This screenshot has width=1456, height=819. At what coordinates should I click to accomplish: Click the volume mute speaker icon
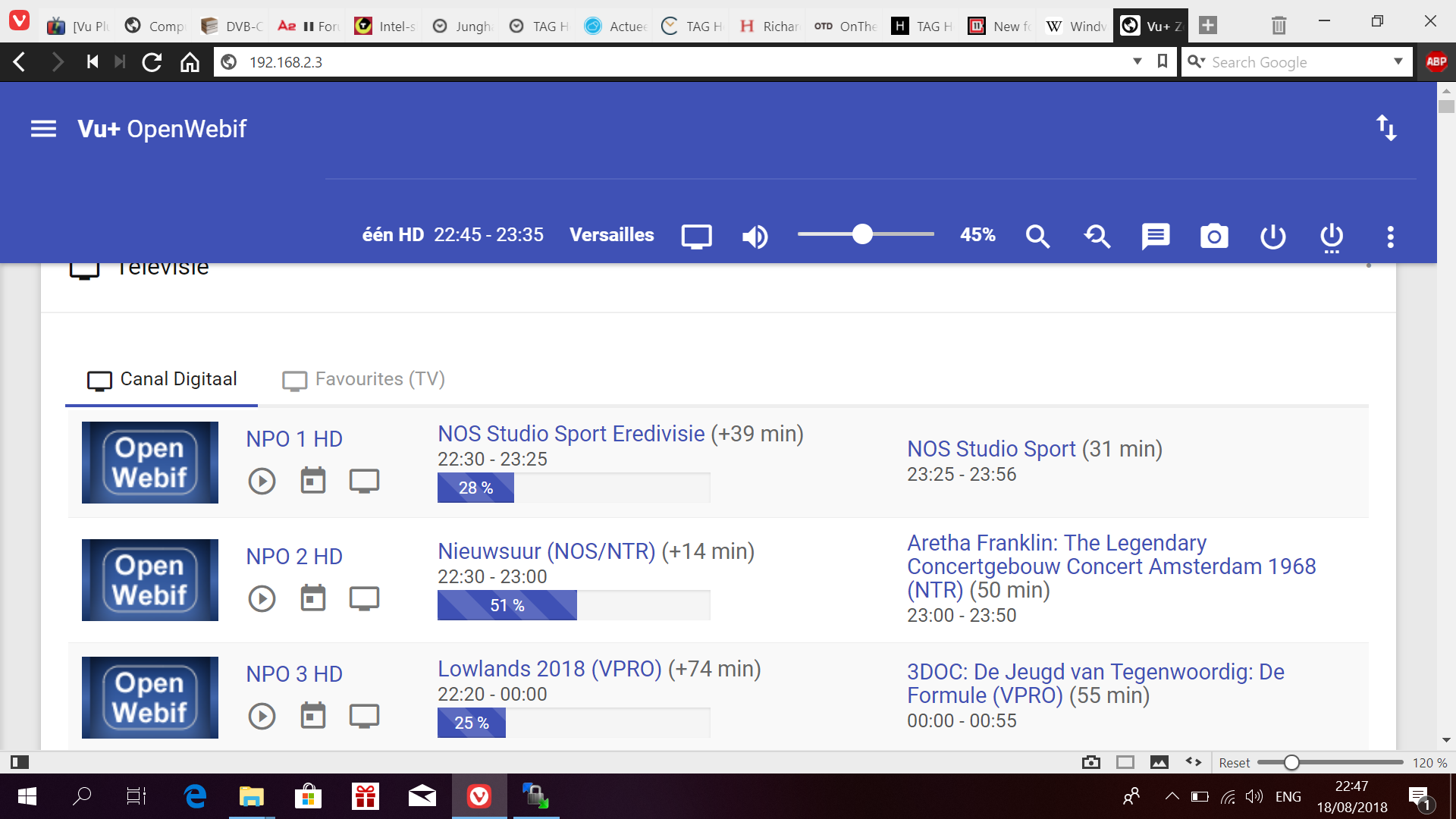click(x=755, y=237)
